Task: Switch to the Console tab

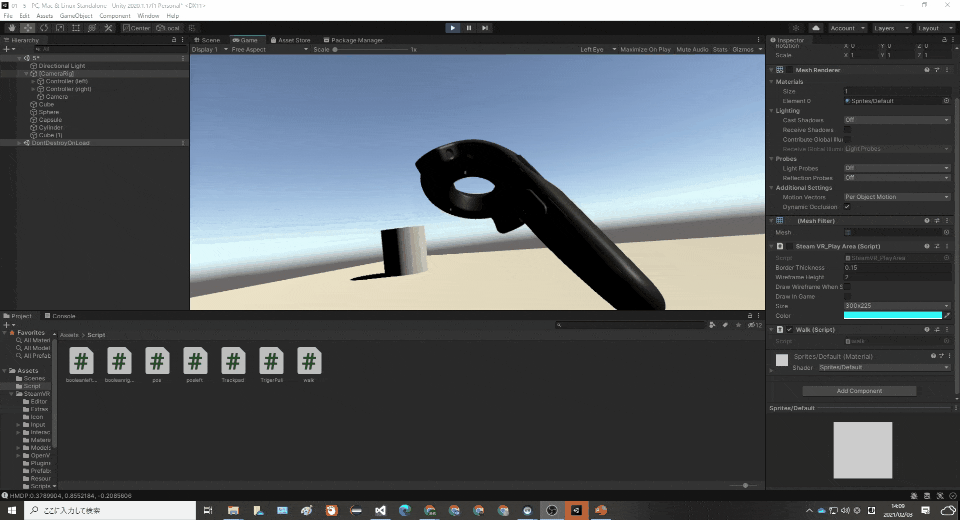Action: tap(60, 316)
